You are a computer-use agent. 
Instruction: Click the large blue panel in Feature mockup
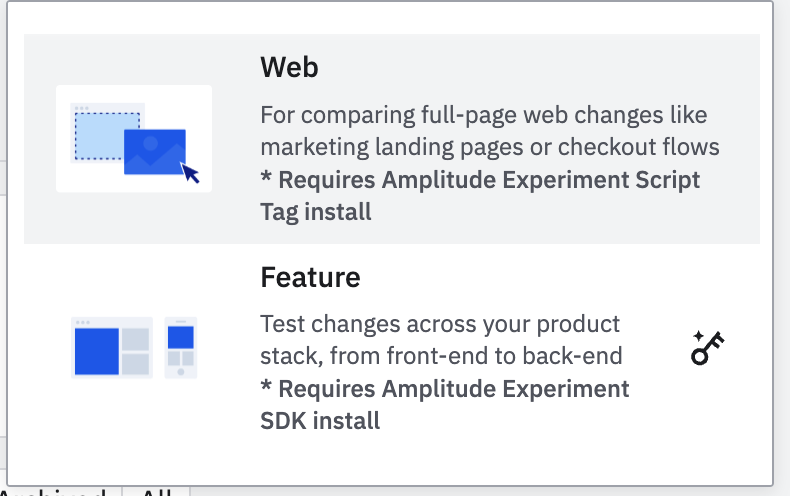pyautogui.click(x=97, y=348)
